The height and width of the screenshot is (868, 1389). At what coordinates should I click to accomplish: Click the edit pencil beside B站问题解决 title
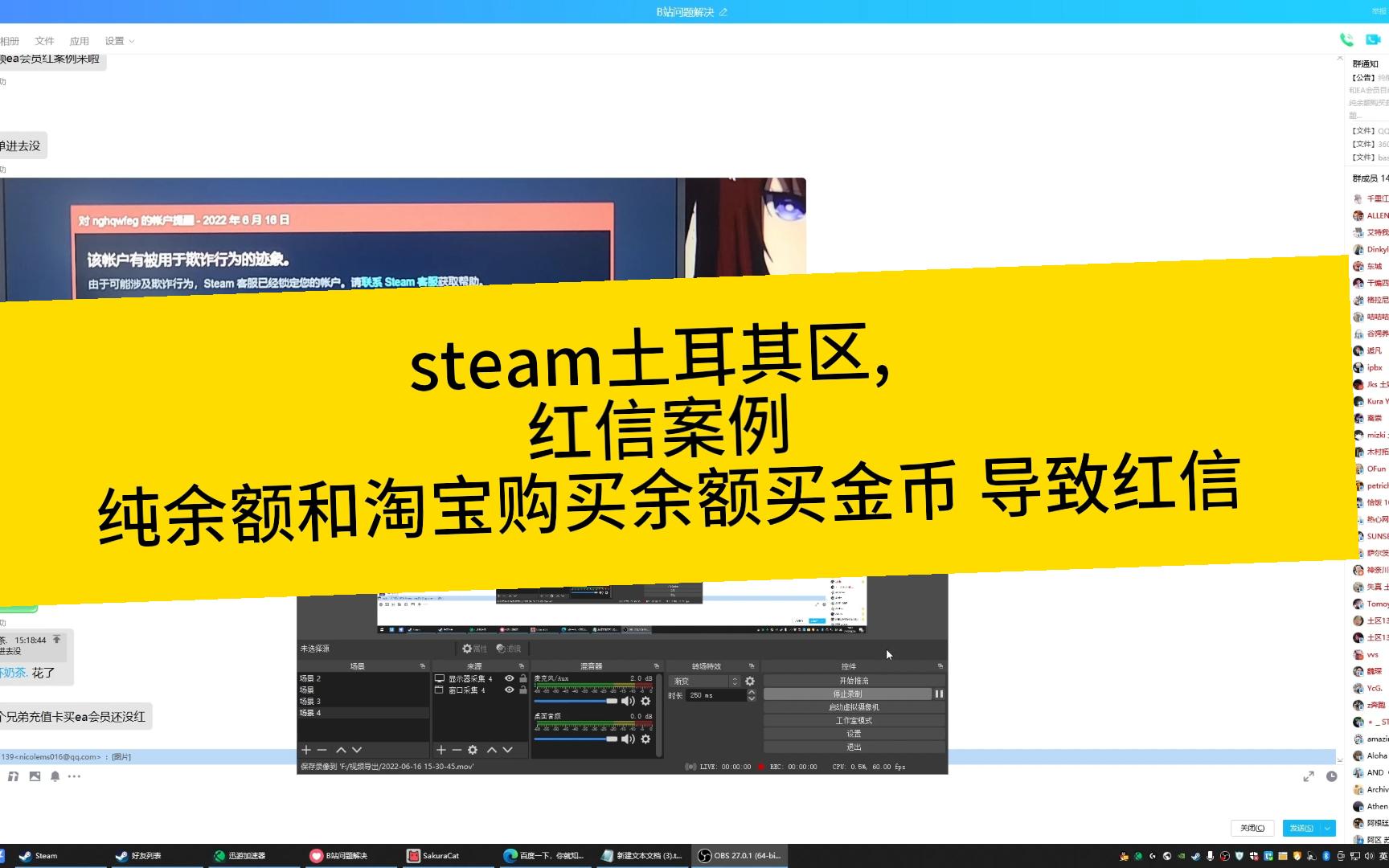(723, 12)
